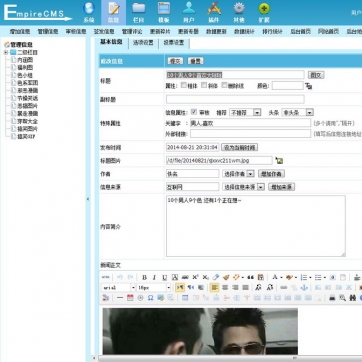Open 管理评论 in the submenu bar
Image resolution: width=362 pixels, height=362 pixels.
pos(132,32)
